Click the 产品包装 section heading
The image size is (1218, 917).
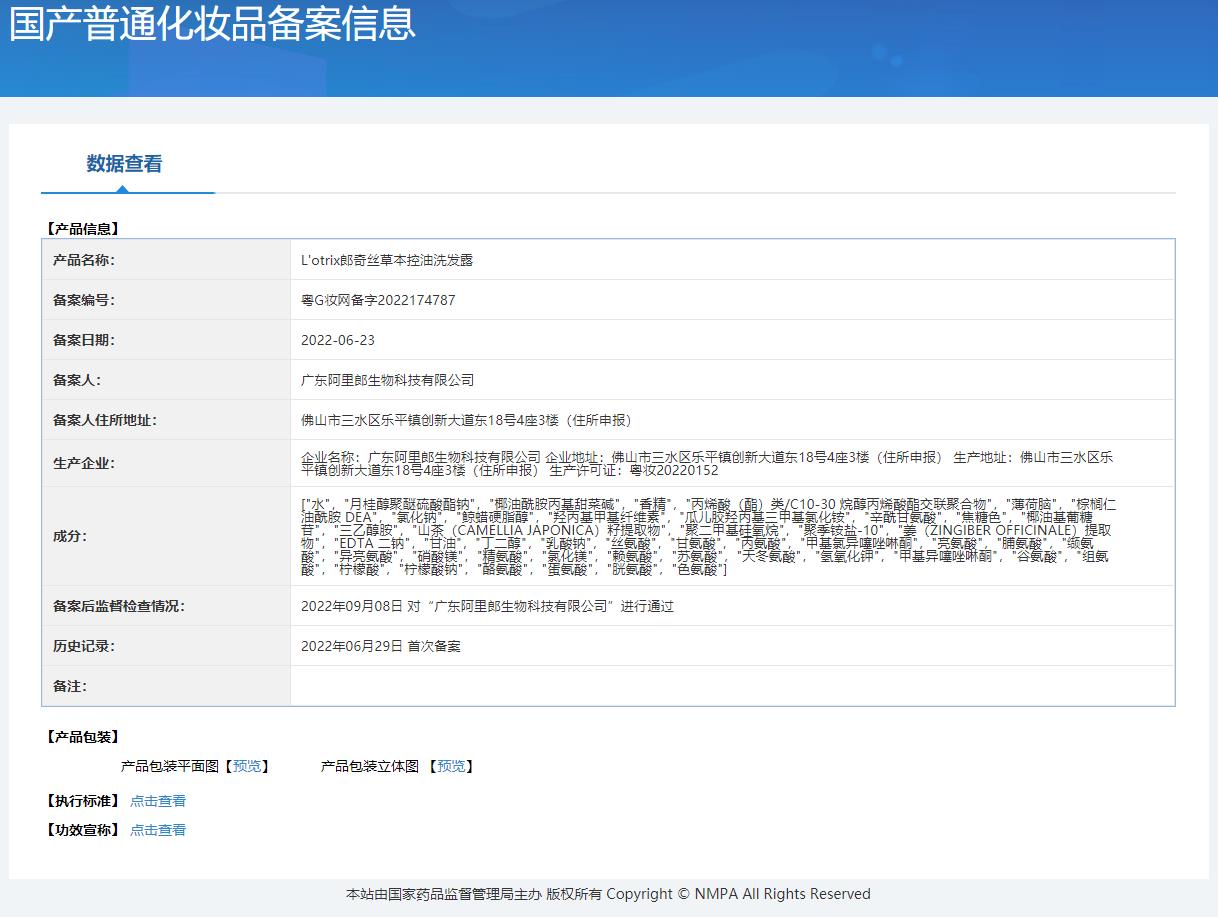[x=83, y=737]
